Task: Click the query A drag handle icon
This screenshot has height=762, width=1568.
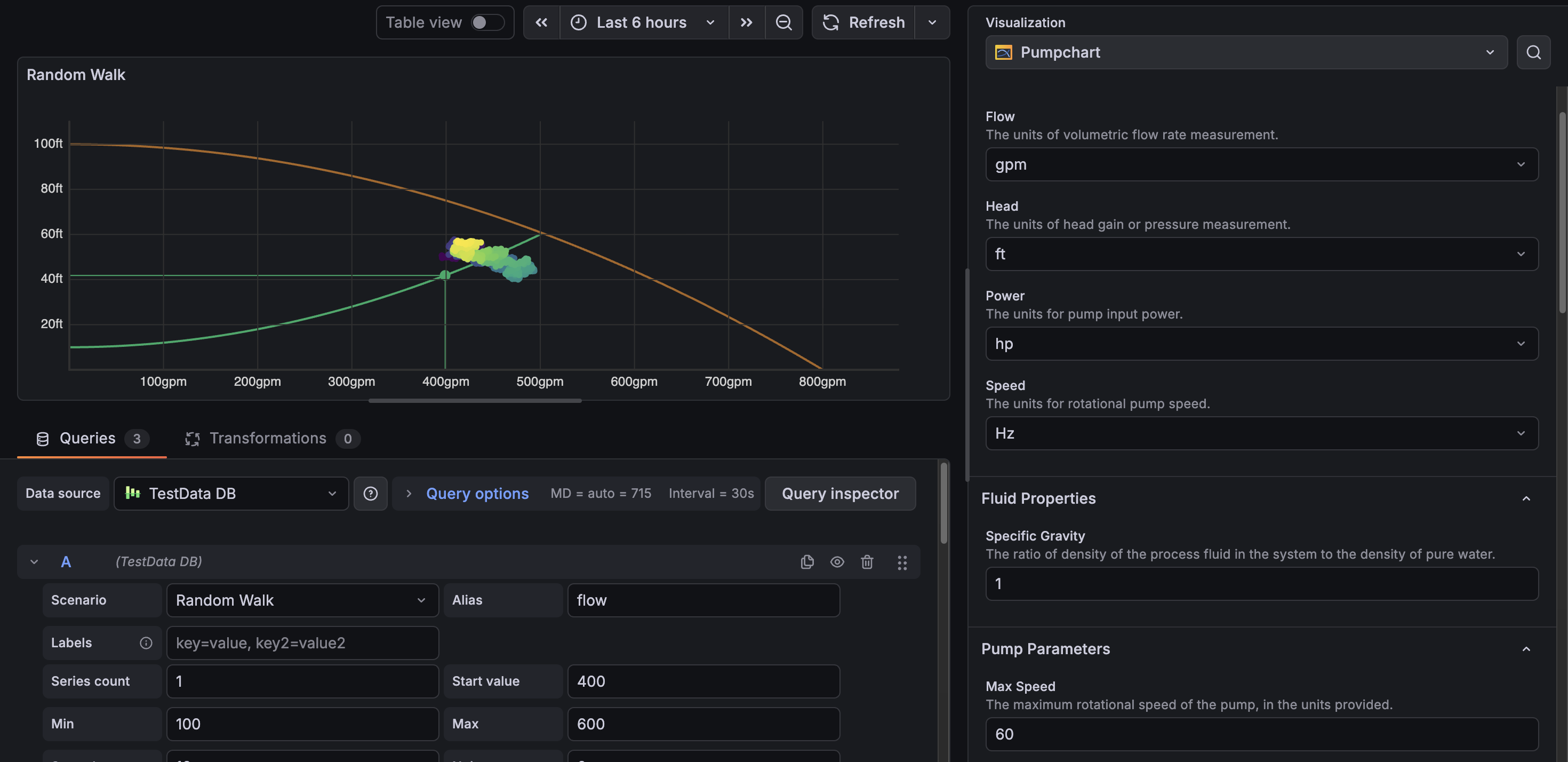Action: [x=902, y=562]
